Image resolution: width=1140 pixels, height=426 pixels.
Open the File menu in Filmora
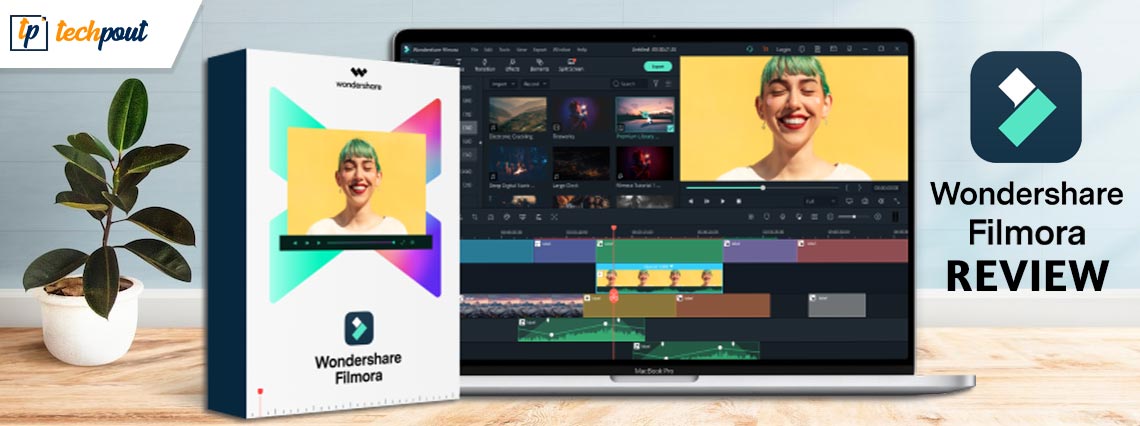tap(474, 49)
